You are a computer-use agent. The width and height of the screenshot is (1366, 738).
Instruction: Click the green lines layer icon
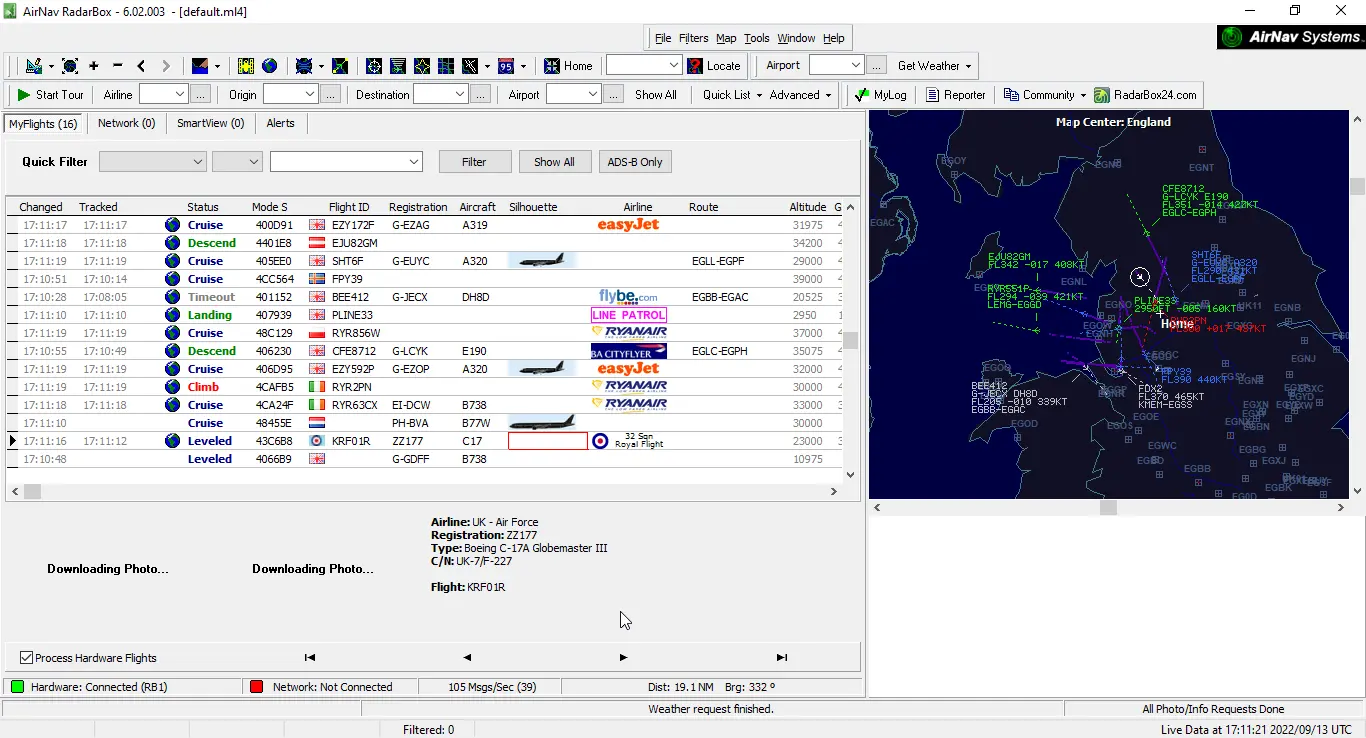(398, 66)
